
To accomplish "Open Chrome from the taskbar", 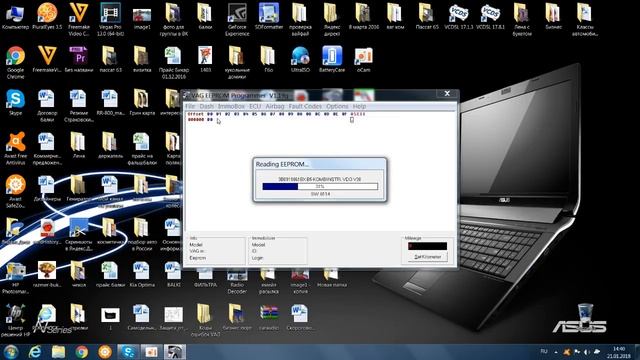I will 82,351.
